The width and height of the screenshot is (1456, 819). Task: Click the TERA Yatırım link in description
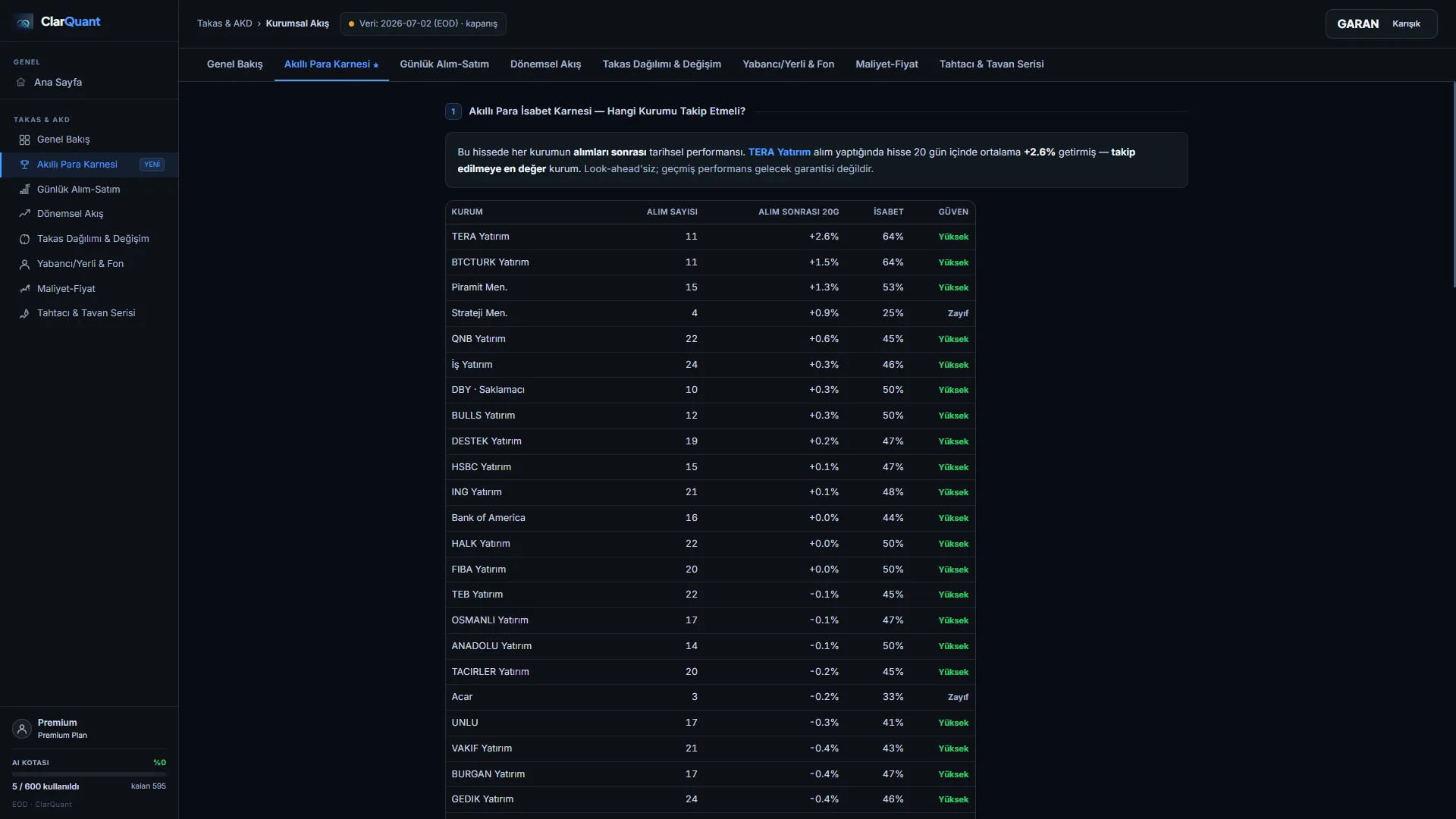779,152
